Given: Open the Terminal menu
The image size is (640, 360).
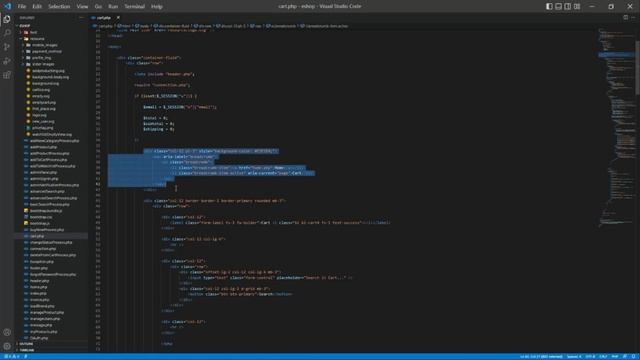Looking at the screenshot, I should [x=135, y=7].
